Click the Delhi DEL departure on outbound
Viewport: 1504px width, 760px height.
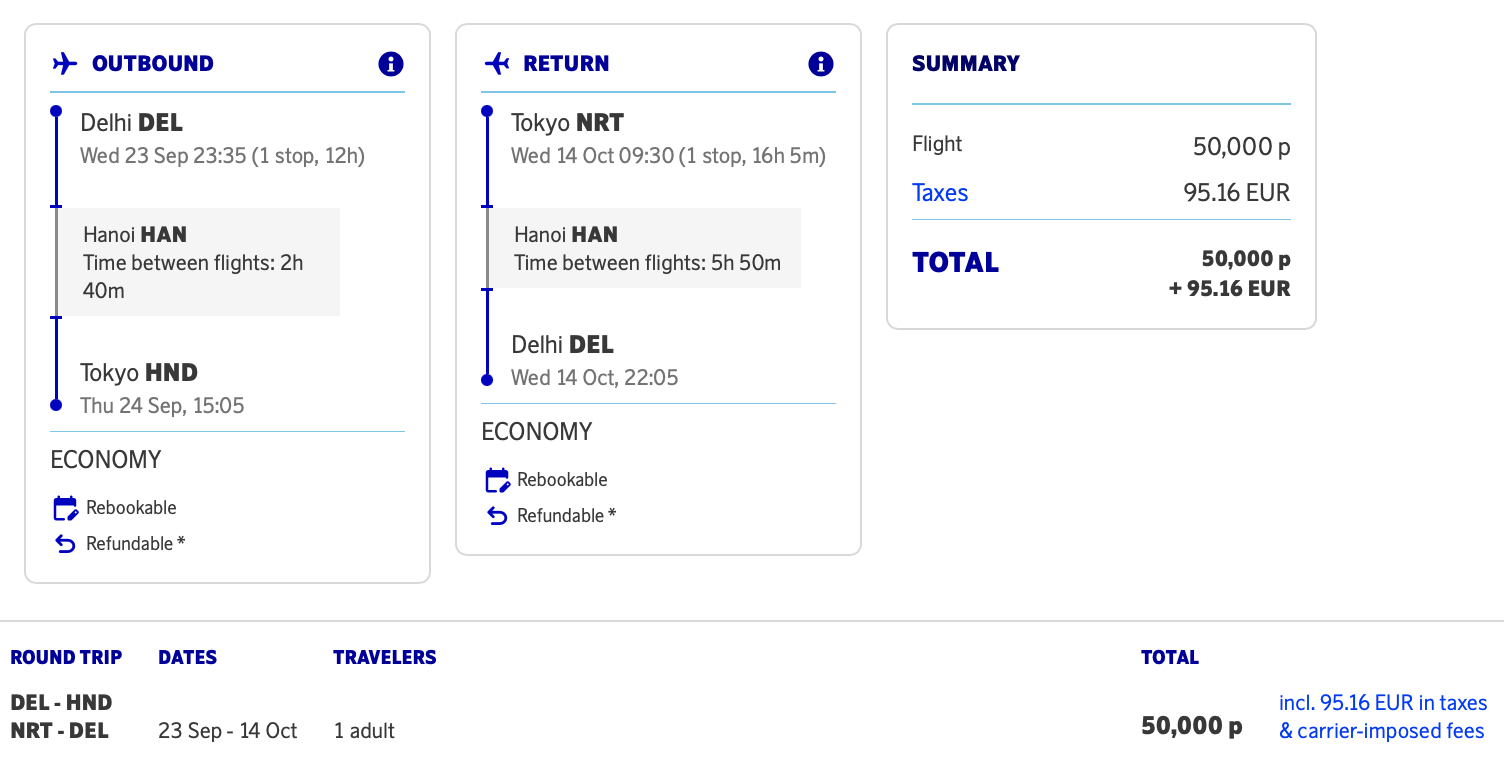tap(130, 122)
